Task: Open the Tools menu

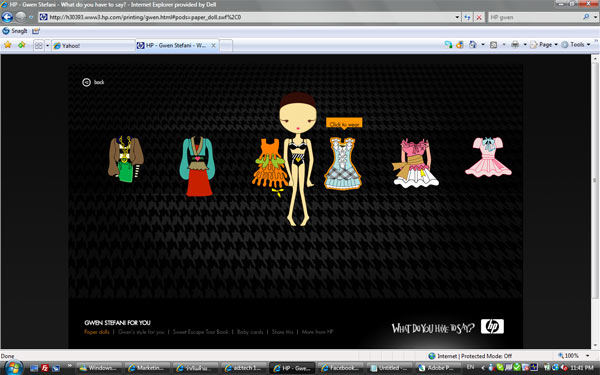Action: (576, 45)
